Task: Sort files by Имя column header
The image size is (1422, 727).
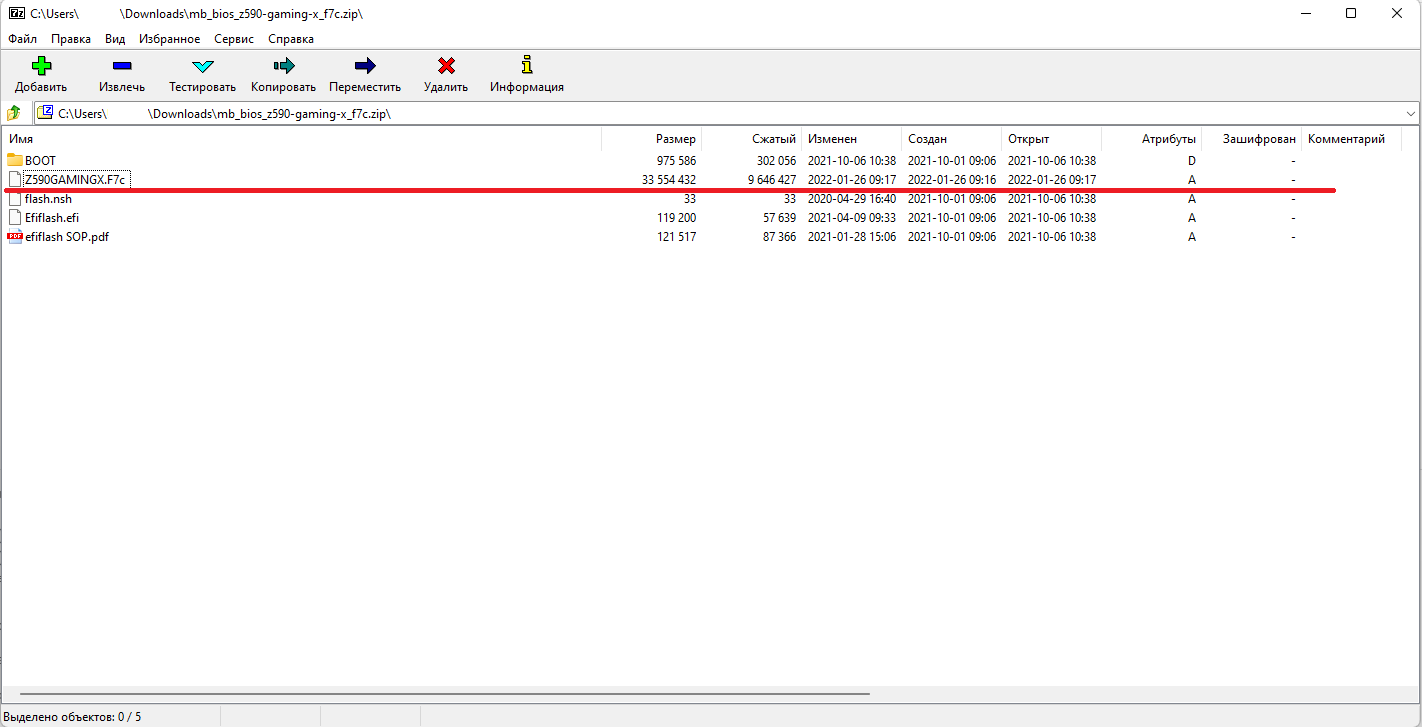Action: pyautogui.click(x=22, y=139)
